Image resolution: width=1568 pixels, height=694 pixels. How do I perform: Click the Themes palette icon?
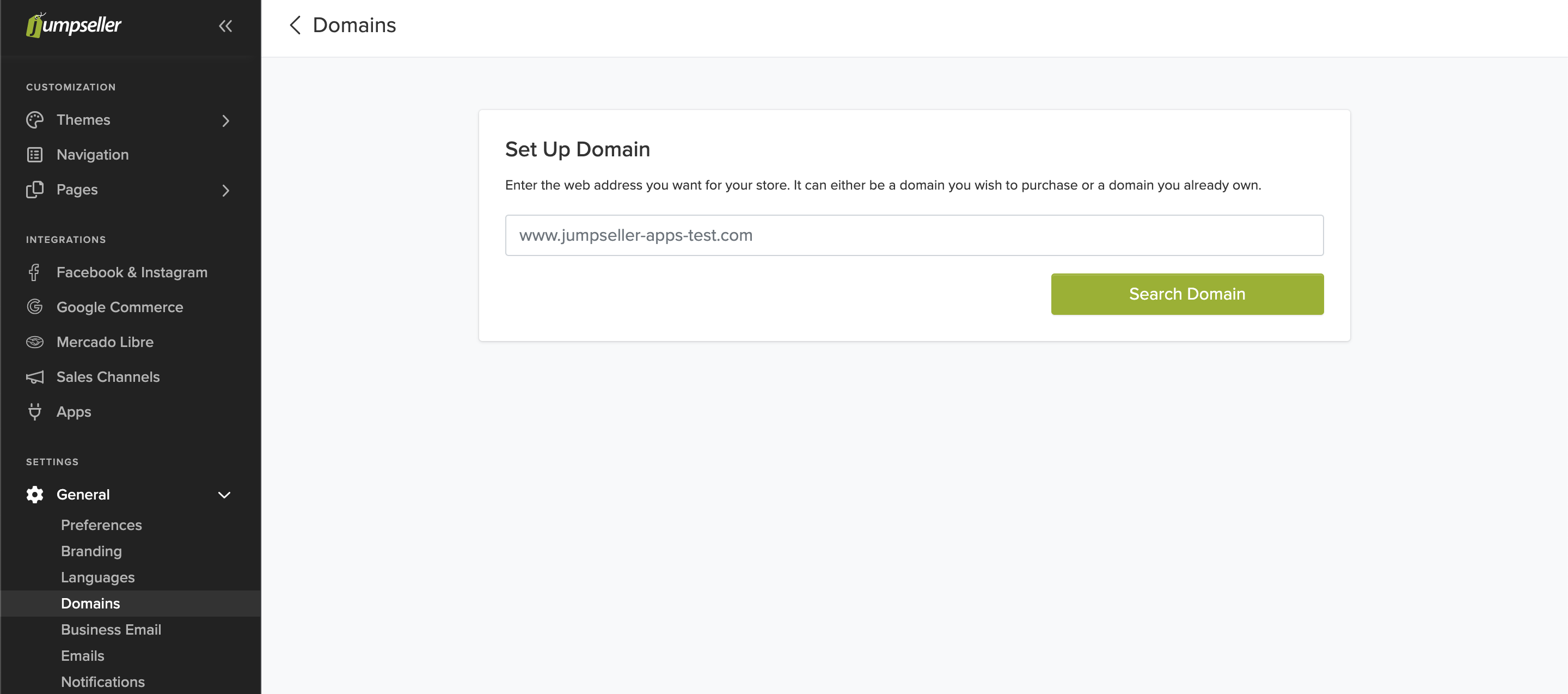(35, 120)
